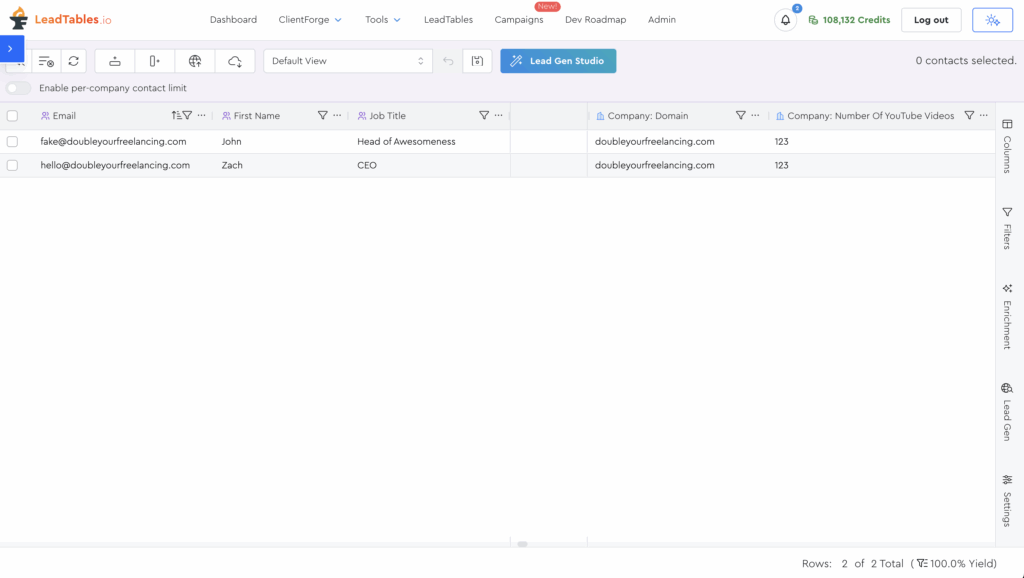Go to the Campaigns page
Screen dimensions: 1024x578
519,20
